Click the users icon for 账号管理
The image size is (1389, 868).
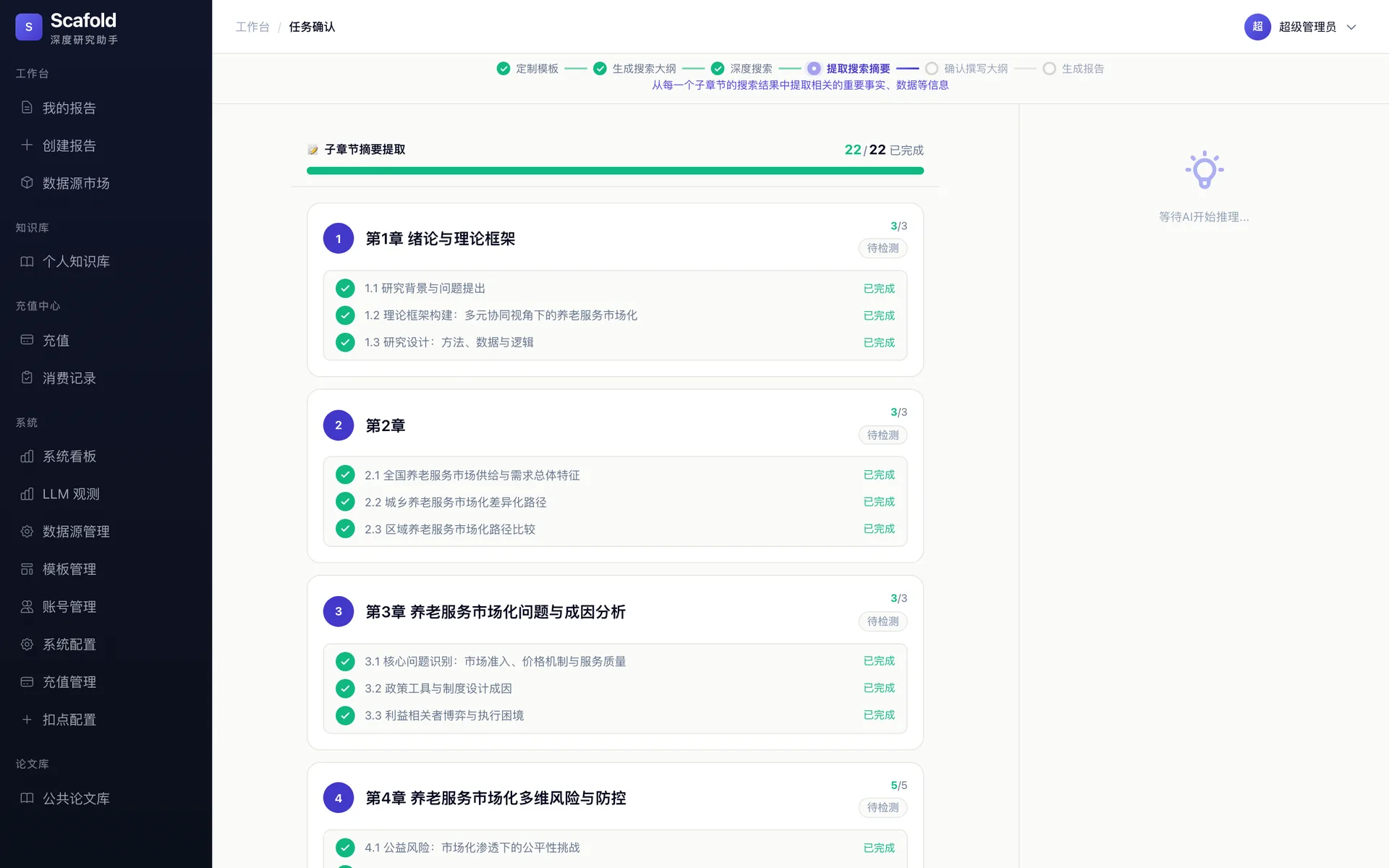pos(27,607)
